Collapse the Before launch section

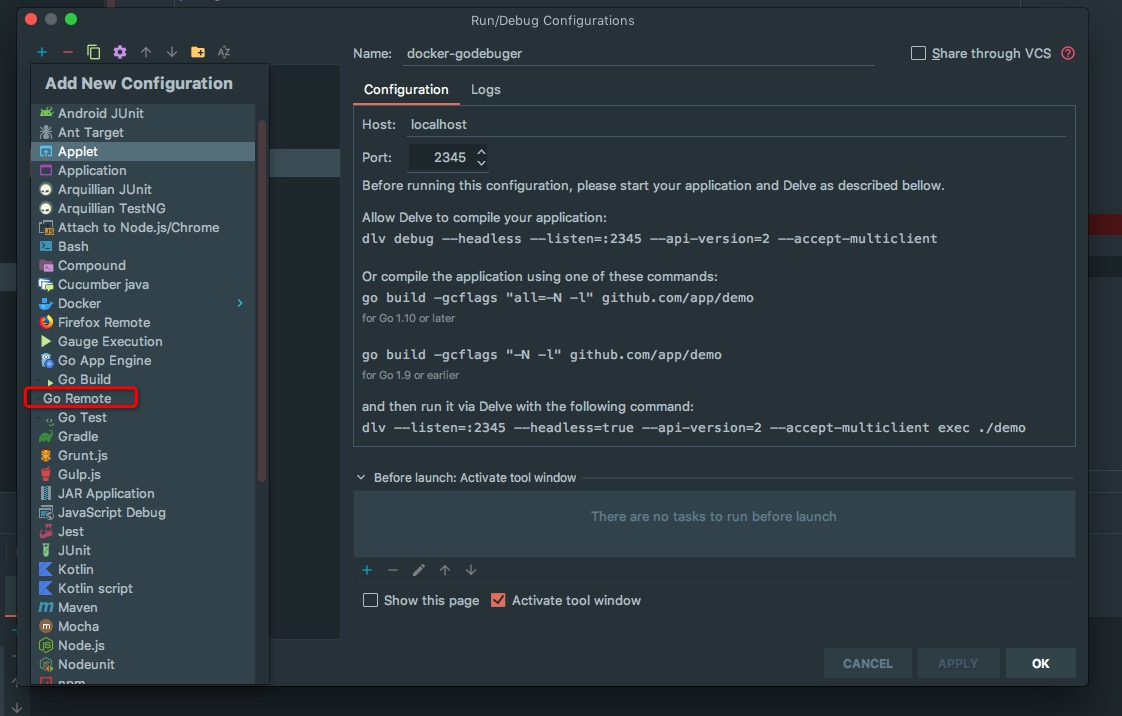361,477
